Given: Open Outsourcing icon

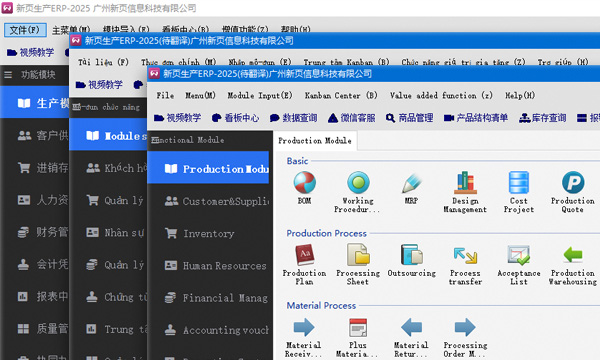Looking at the screenshot, I should (411, 255).
